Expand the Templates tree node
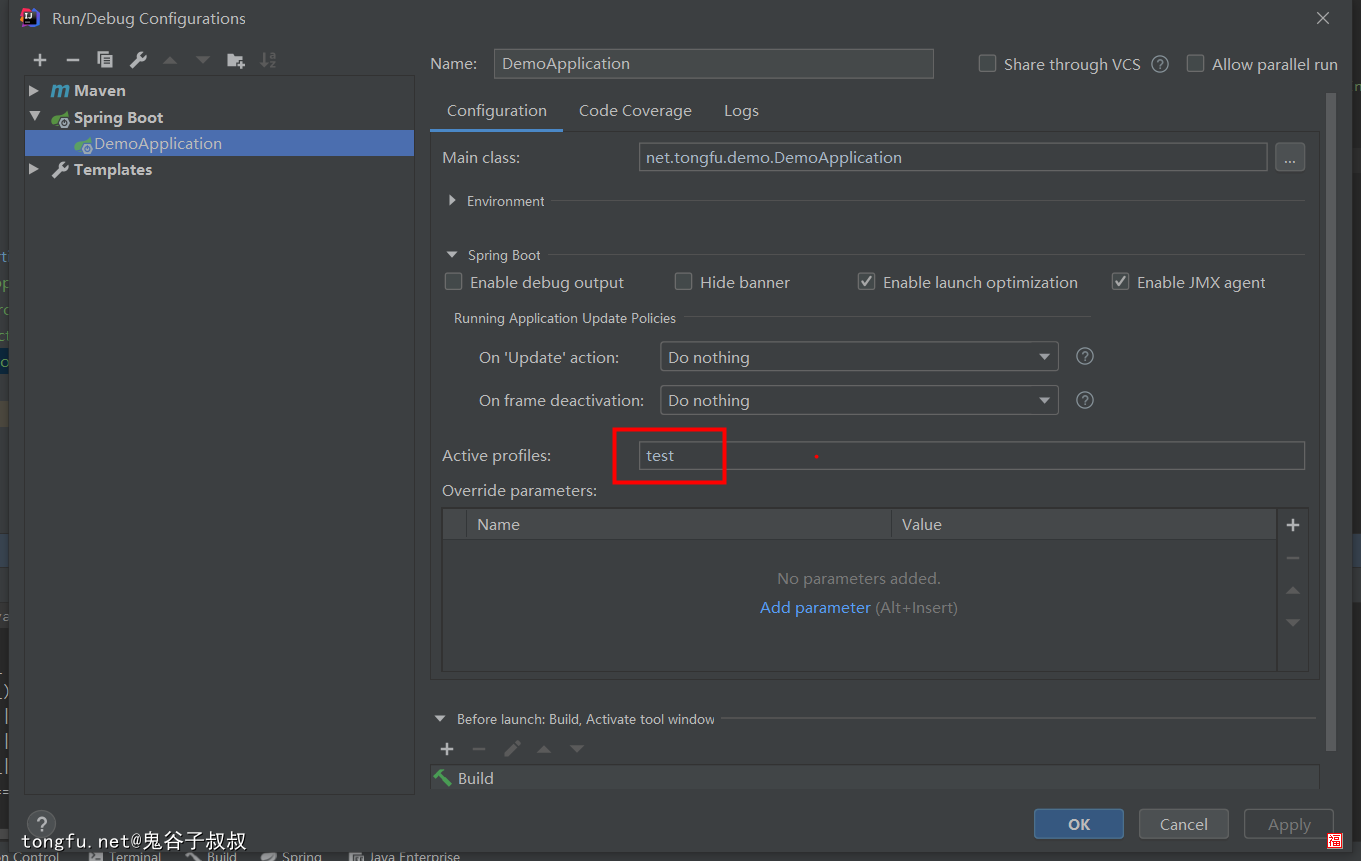Screen dimensions: 1361x861 tap(34, 169)
